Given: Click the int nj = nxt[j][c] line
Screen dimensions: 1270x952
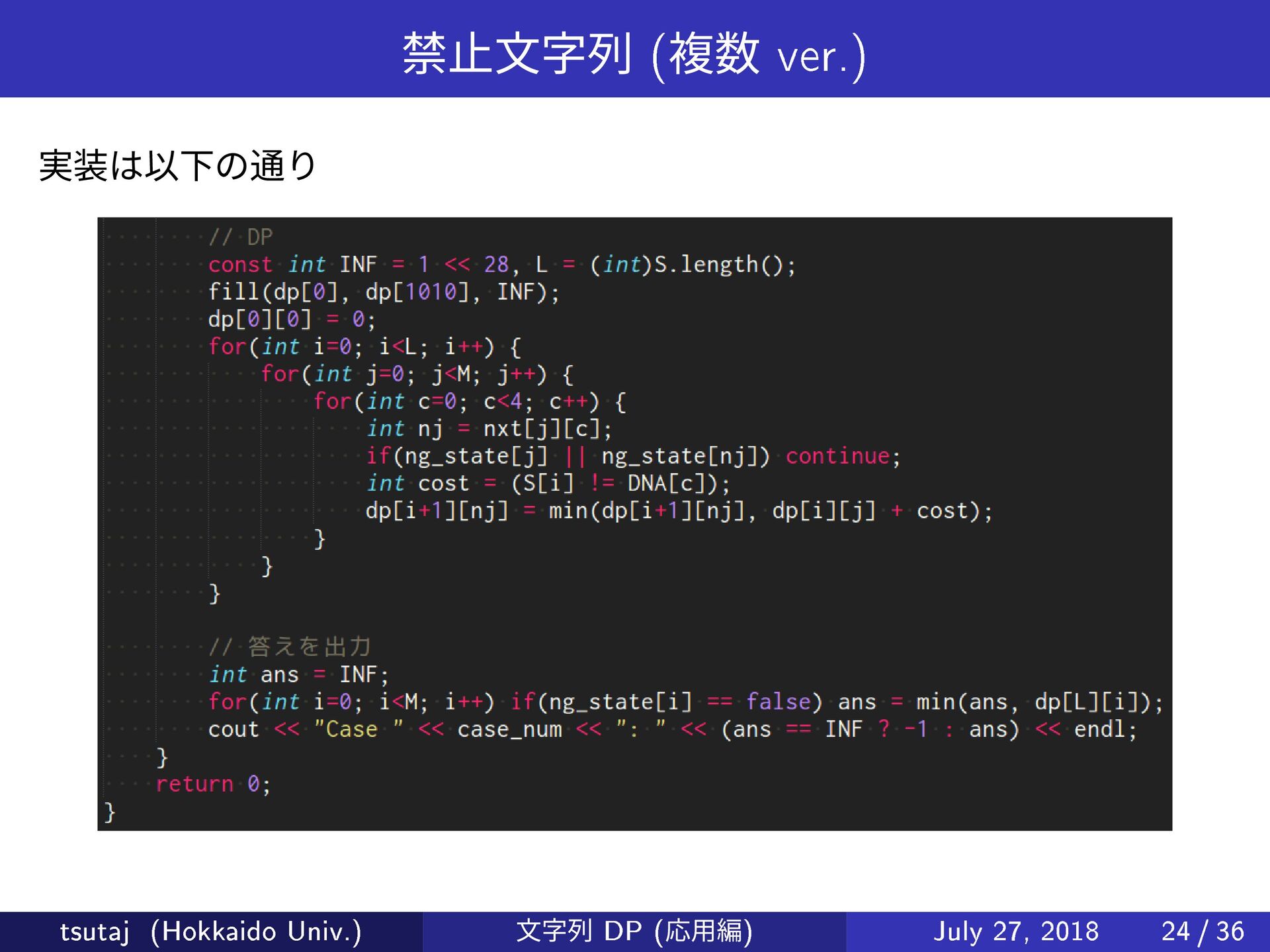Looking at the screenshot, I should [x=489, y=429].
